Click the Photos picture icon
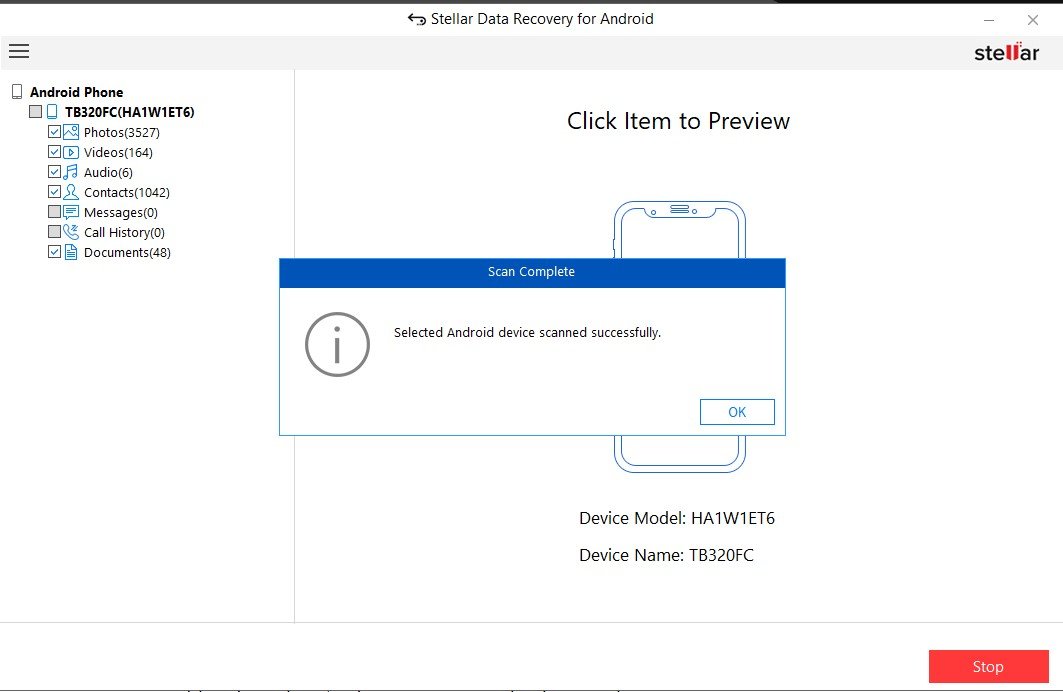 [x=71, y=132]
